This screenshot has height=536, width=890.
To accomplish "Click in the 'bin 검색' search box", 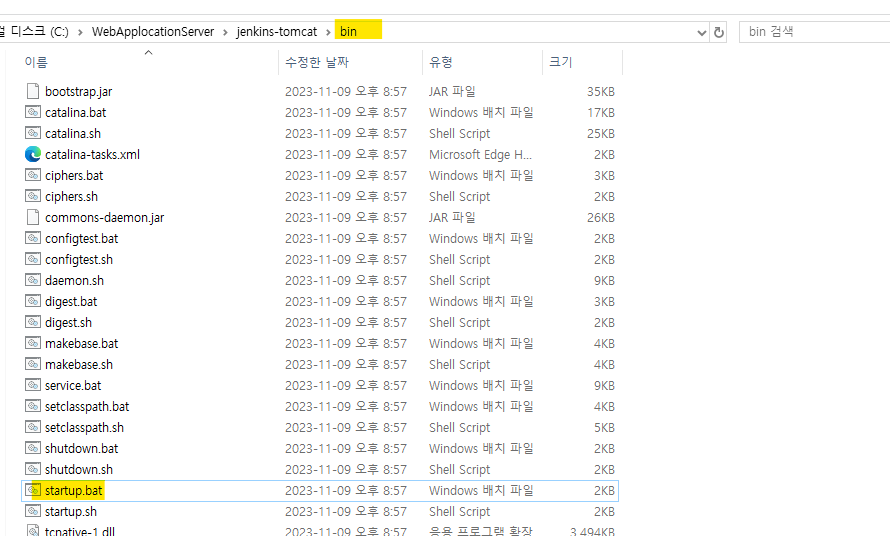I will click(815, 32).
